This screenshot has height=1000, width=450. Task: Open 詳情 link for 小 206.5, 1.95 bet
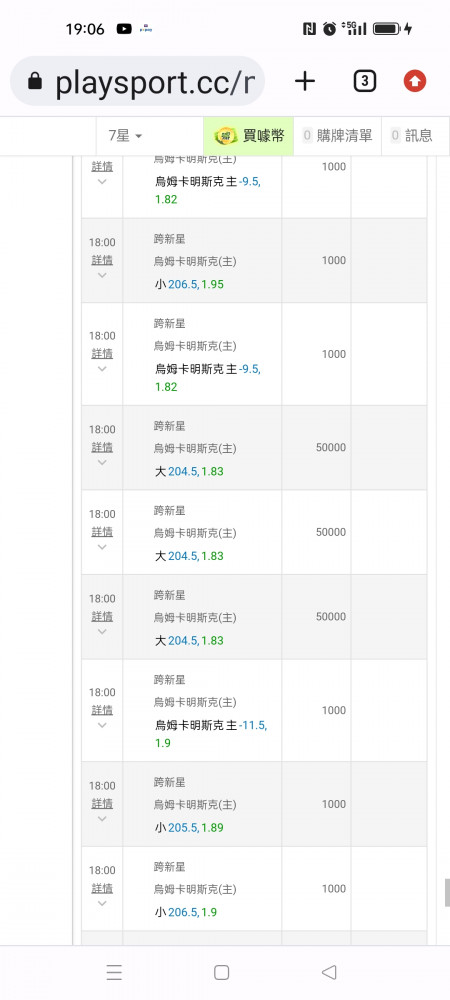pos(102,260)
